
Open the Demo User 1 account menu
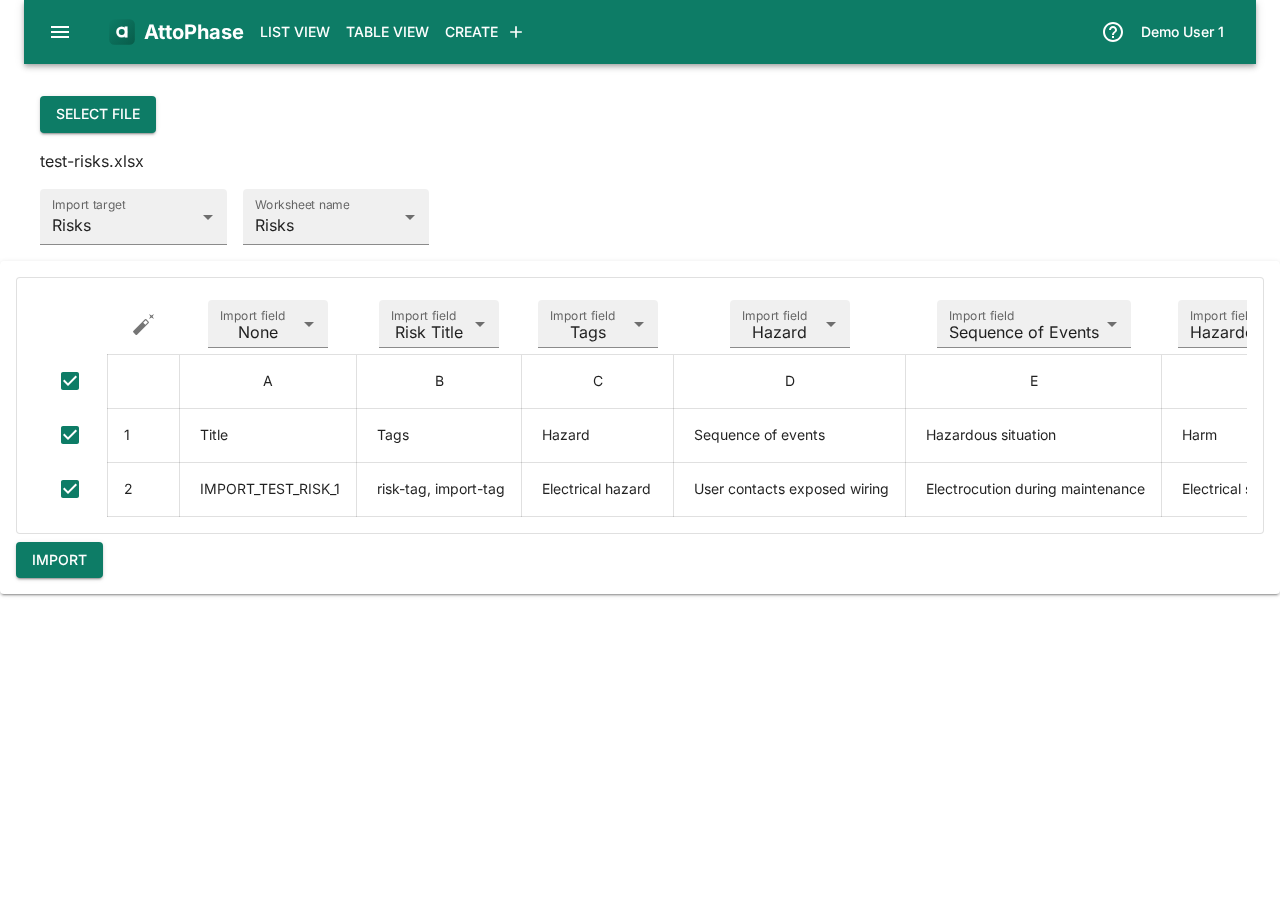click(1182, 31)
